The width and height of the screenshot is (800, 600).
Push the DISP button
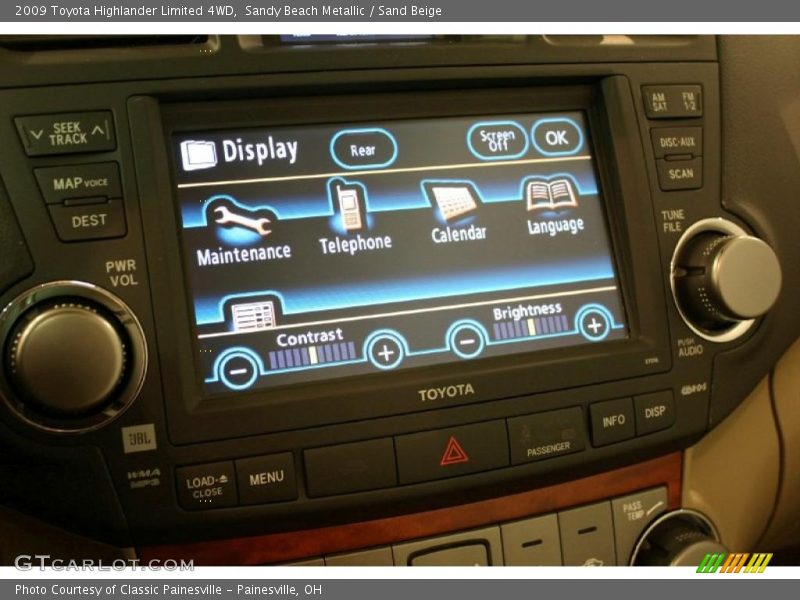(x=655, y=412)
